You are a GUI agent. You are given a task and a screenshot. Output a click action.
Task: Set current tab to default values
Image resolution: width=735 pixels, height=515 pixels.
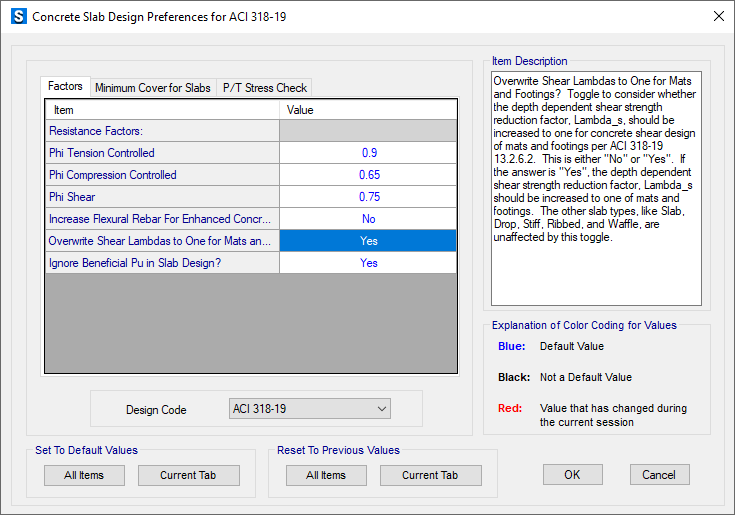(188, 476)
